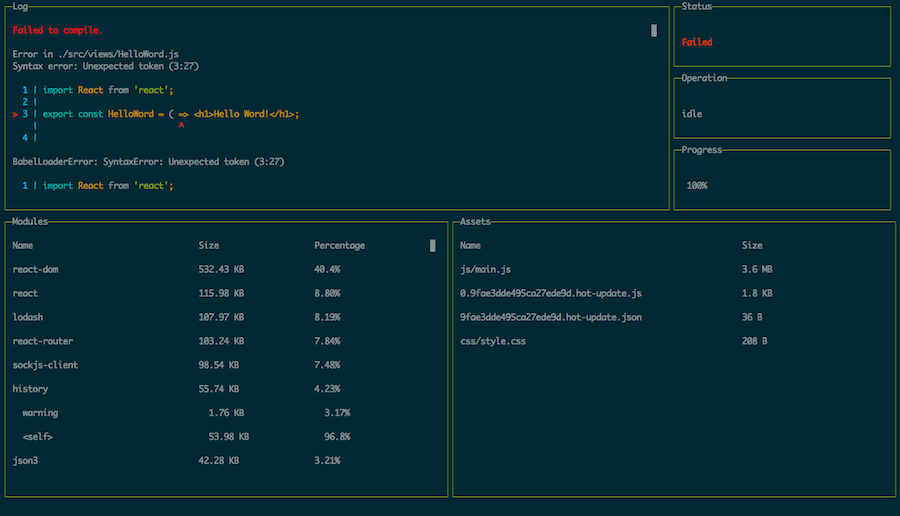Click the Modules 'Size' column header
The width and height of the screenshot is (900, 516).
208,246
